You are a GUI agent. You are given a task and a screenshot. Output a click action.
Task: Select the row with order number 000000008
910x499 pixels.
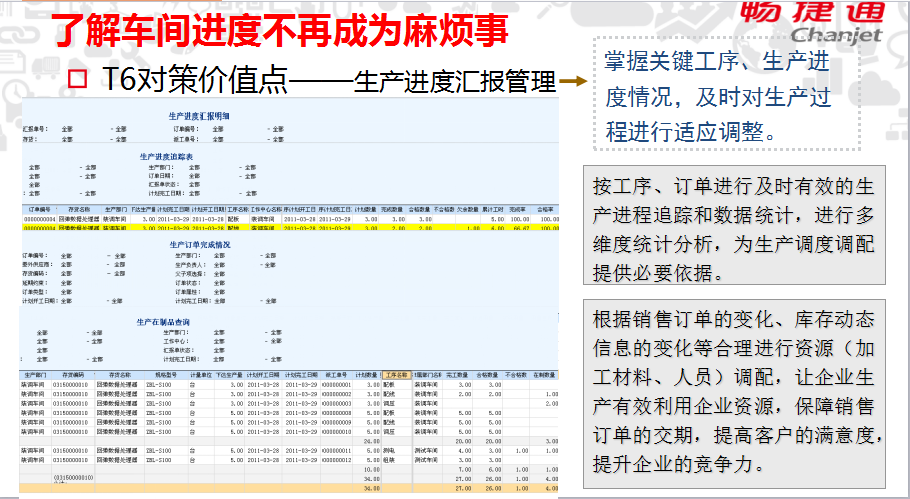[289, 413]
